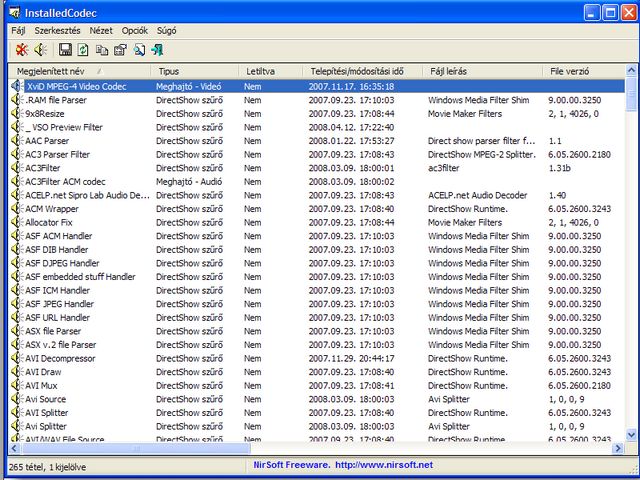The image size is (640, 480).
Task: Sort by the Megjelenített név column header
Action: tap(80, 71)
